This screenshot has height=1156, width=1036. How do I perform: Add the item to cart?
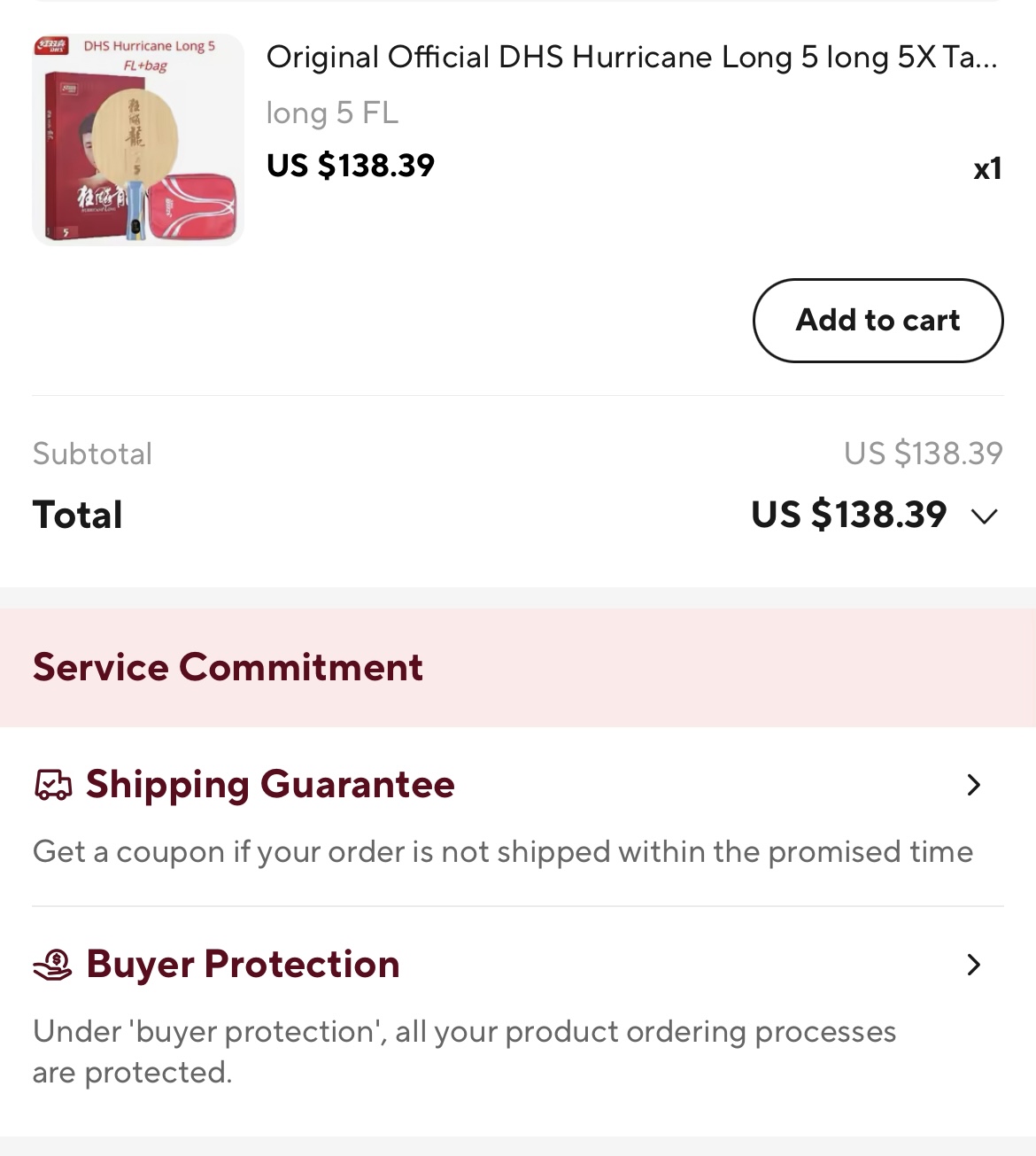pos(878,321)
